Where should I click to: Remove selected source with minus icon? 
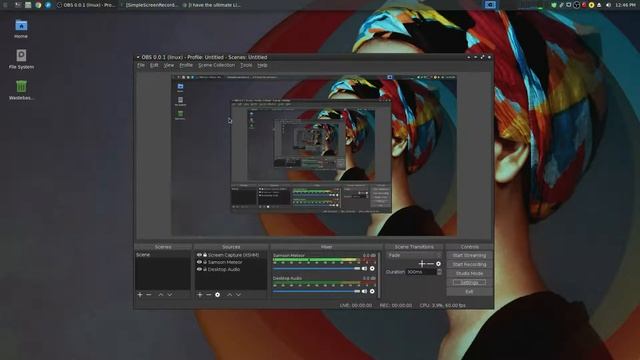click(209, 295)
